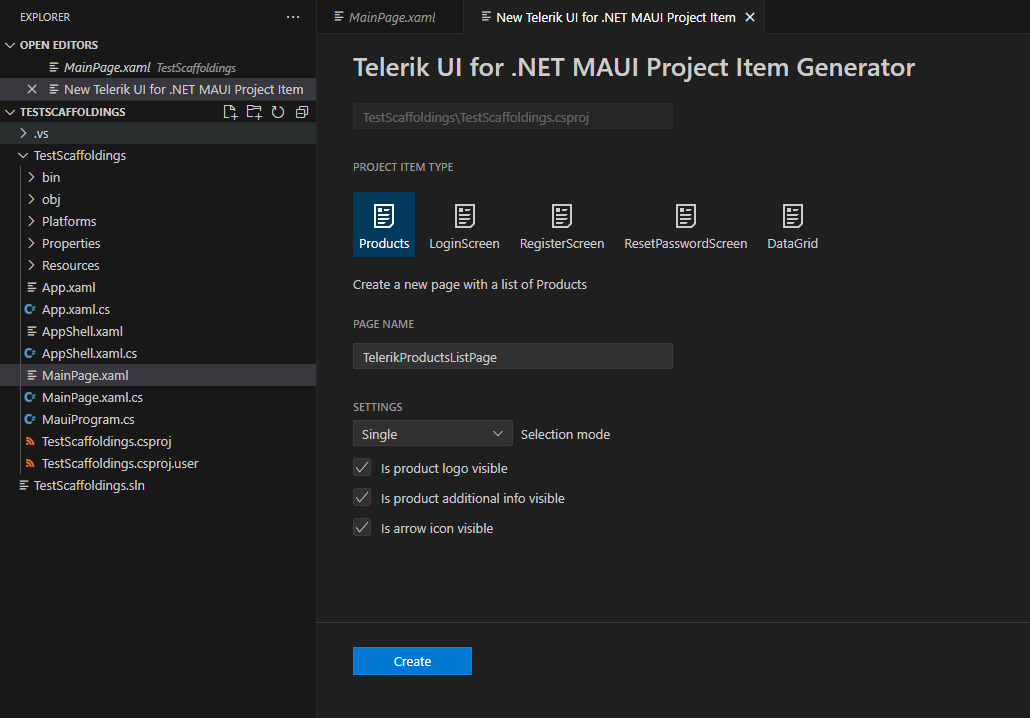This screenshot has width=1030, height=718.
Task: Collapse all folders in explorer
Action: [302, 112]
